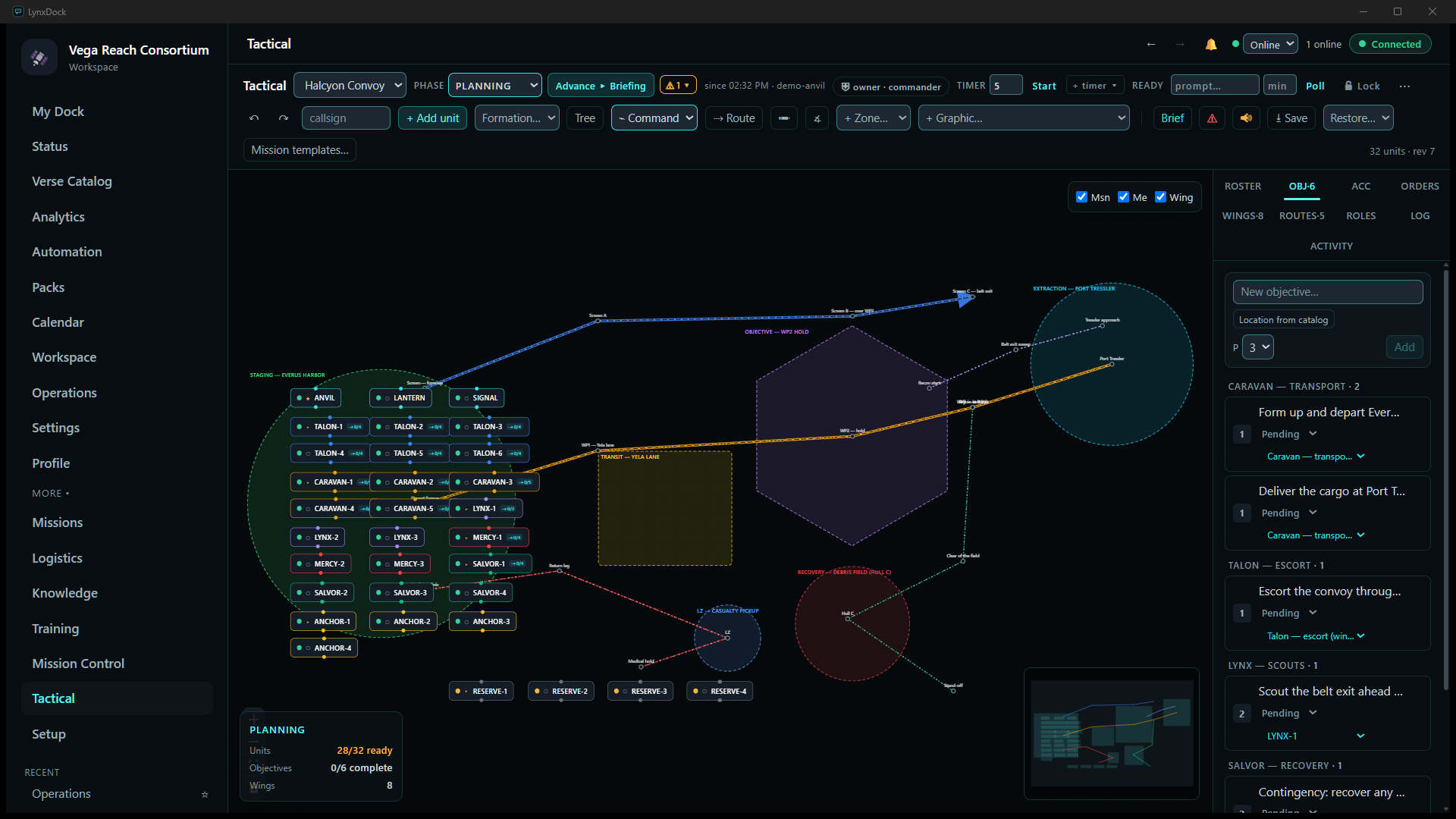Image resolution: width=1456 pixels, height=819 pixels.
Task: Go back with the left arrow icon
Action: click(x=1151, y=44)
